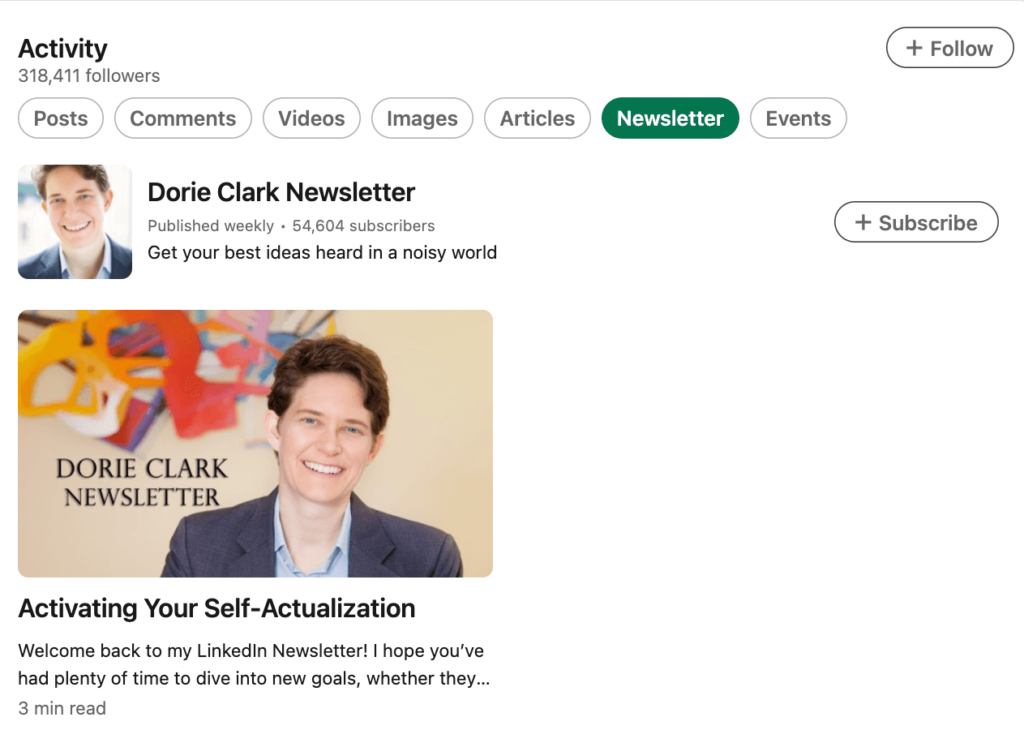Click the 318,411 followers count

pyautogui.click(x=89, y=76)
